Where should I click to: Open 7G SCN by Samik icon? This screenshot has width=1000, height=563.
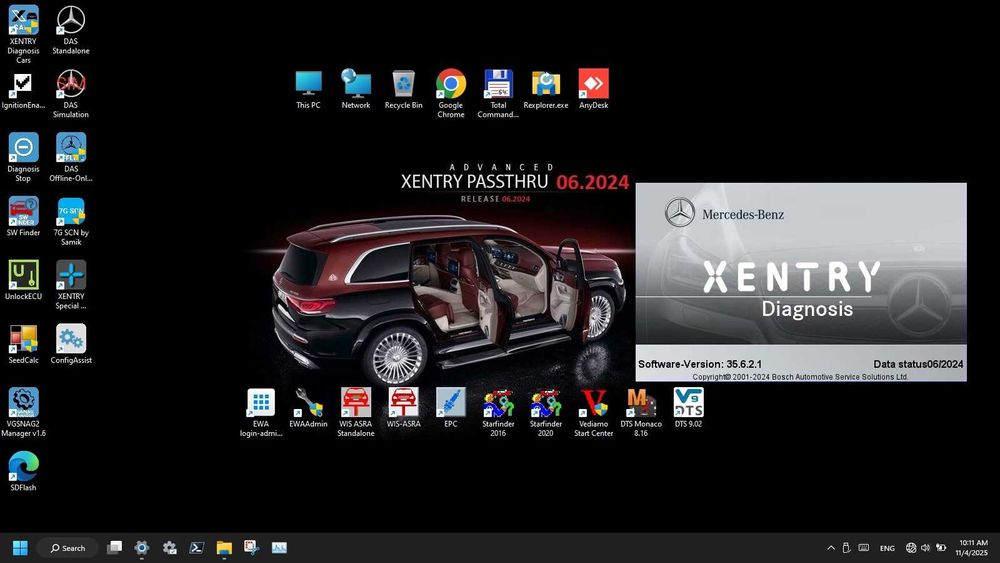point(71,221)
